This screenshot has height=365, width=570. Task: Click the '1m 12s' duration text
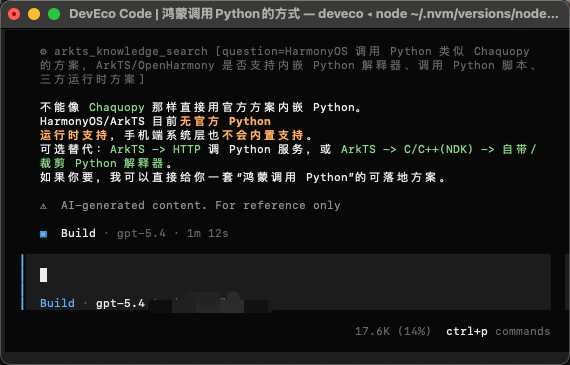[208, 233]
